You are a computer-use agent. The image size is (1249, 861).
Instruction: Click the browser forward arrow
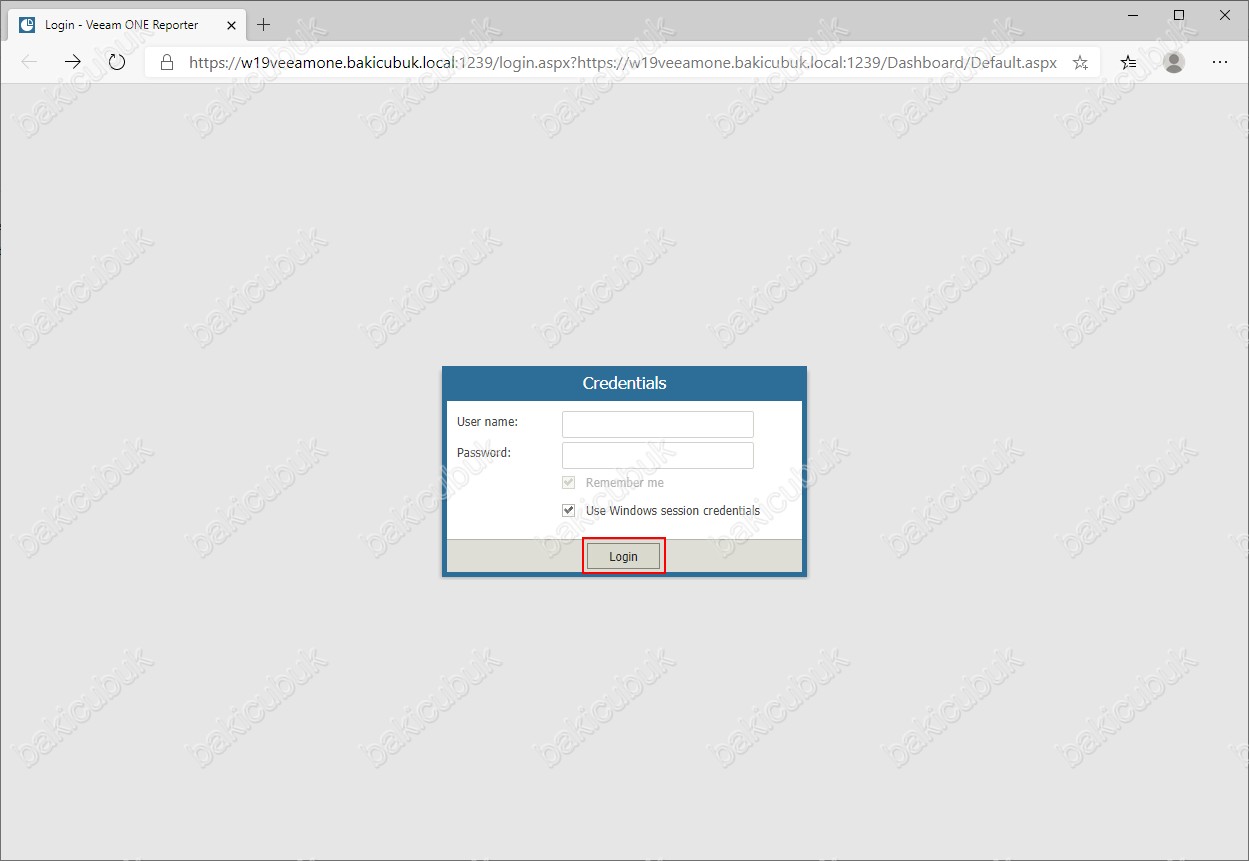pyautogui.click(x=73, y=62)
